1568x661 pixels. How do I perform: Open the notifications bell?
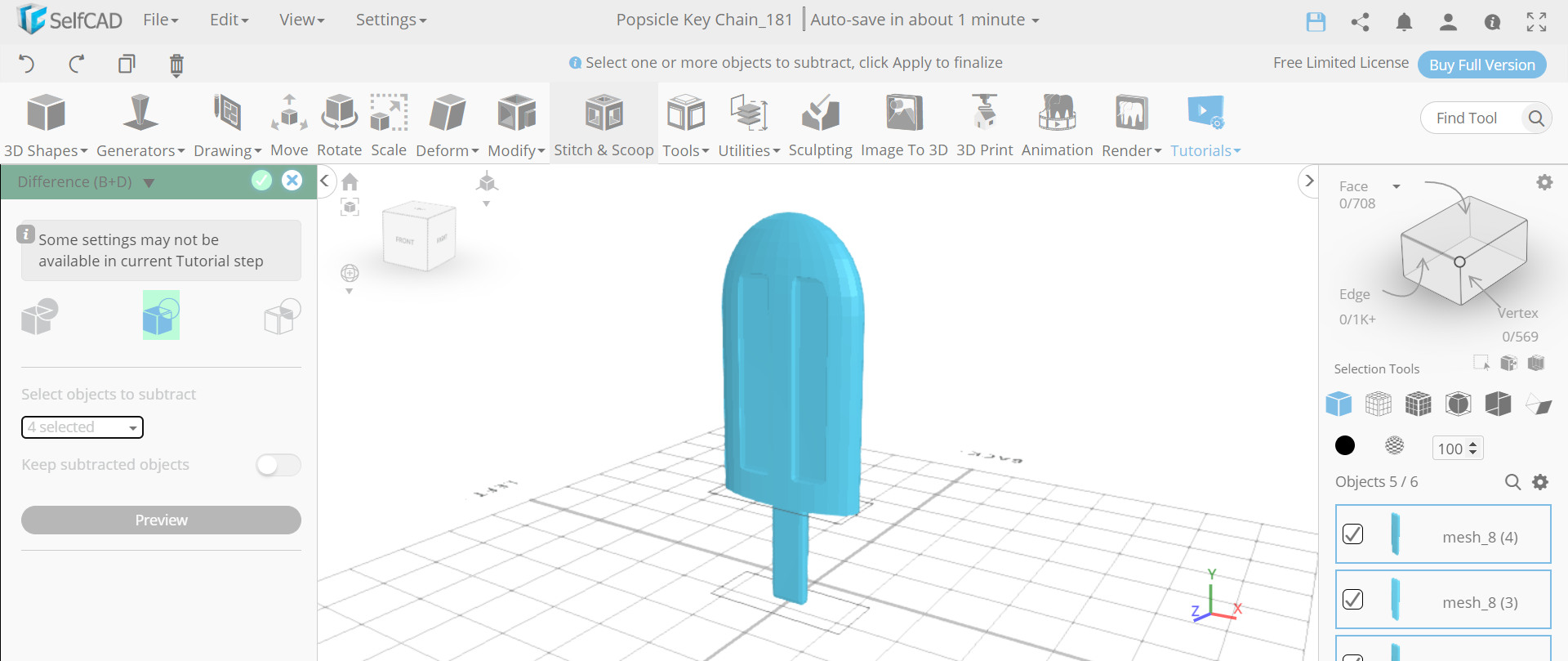click(1404, 22)
